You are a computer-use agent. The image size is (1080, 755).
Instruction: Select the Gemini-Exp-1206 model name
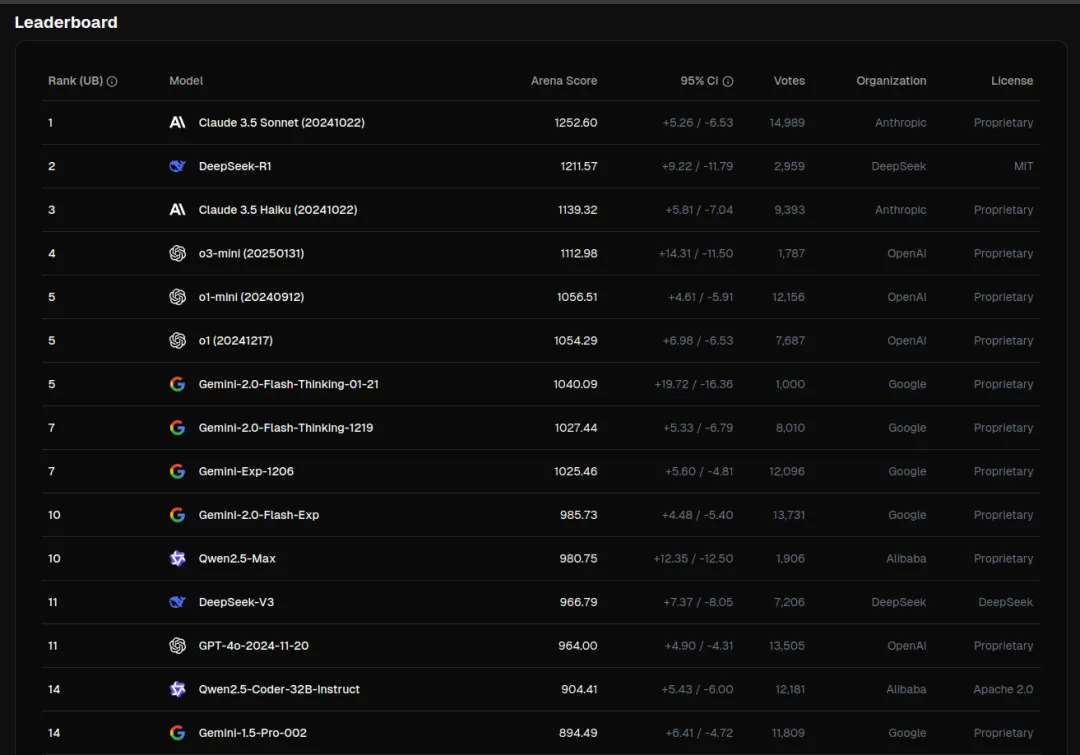pyautogui.click(x=246, y=471)
